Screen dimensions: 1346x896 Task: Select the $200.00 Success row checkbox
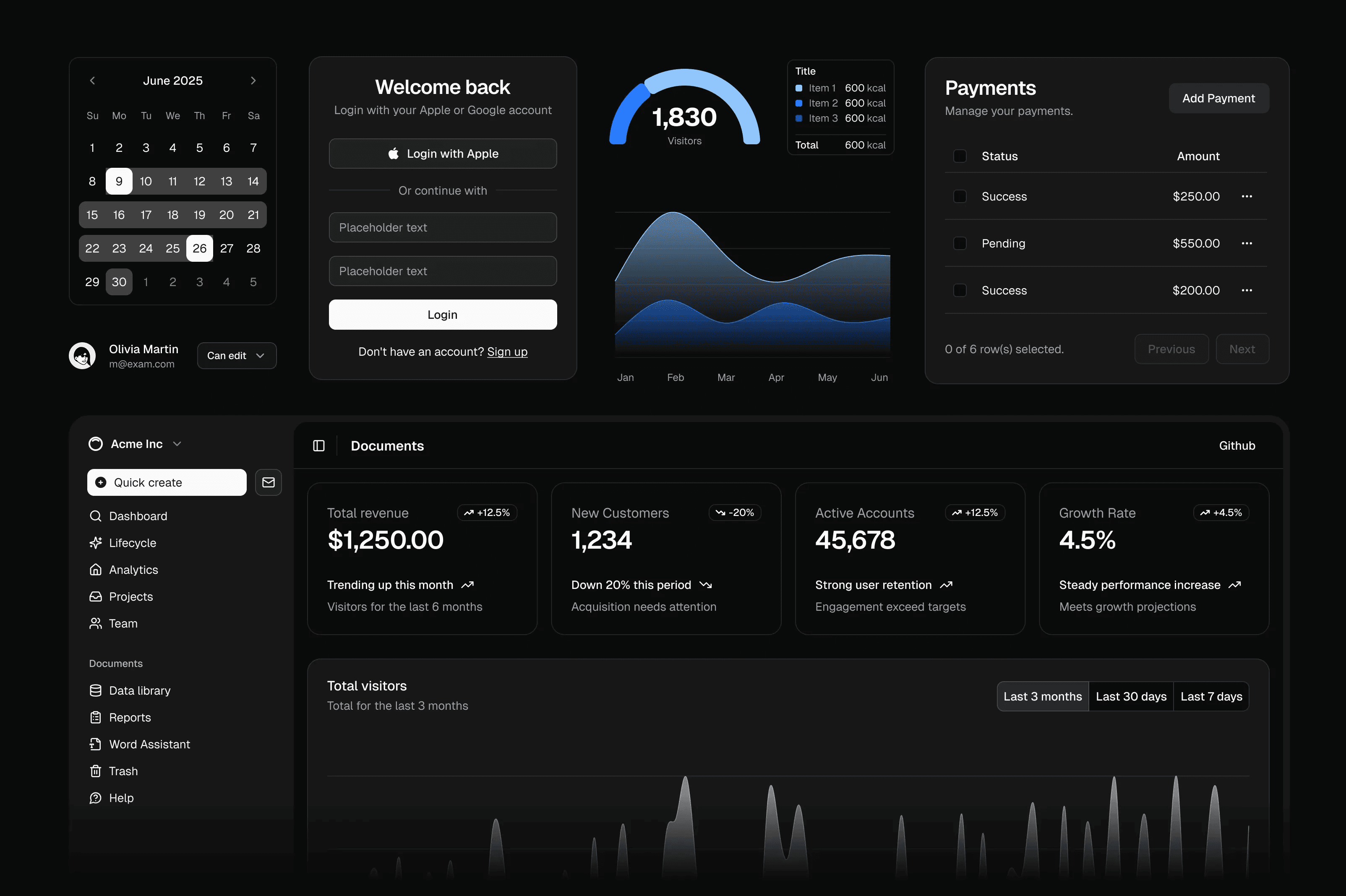960,290
